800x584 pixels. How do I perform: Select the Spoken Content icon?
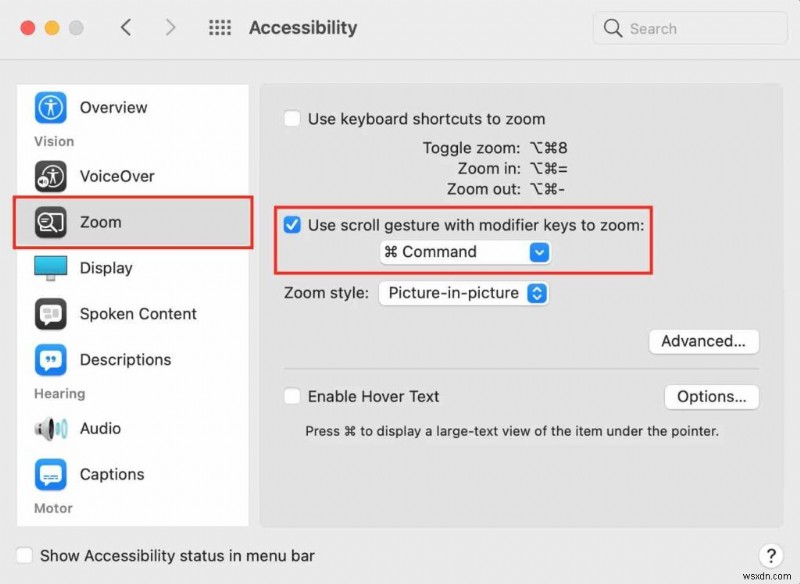click(50, 314)
